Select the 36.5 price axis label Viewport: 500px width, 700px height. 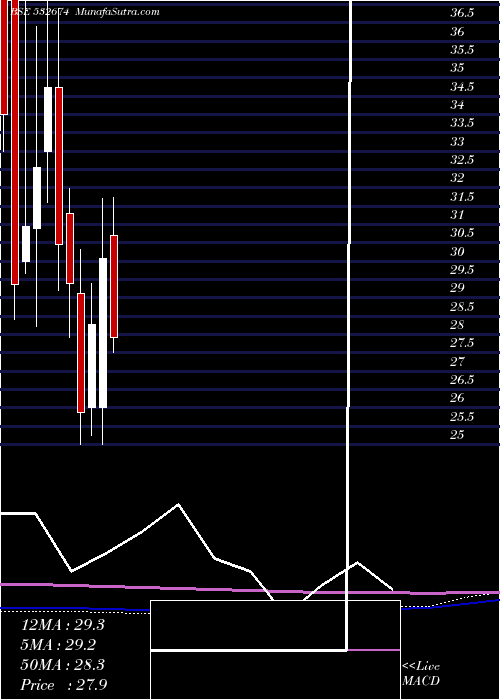click(462, 13)
